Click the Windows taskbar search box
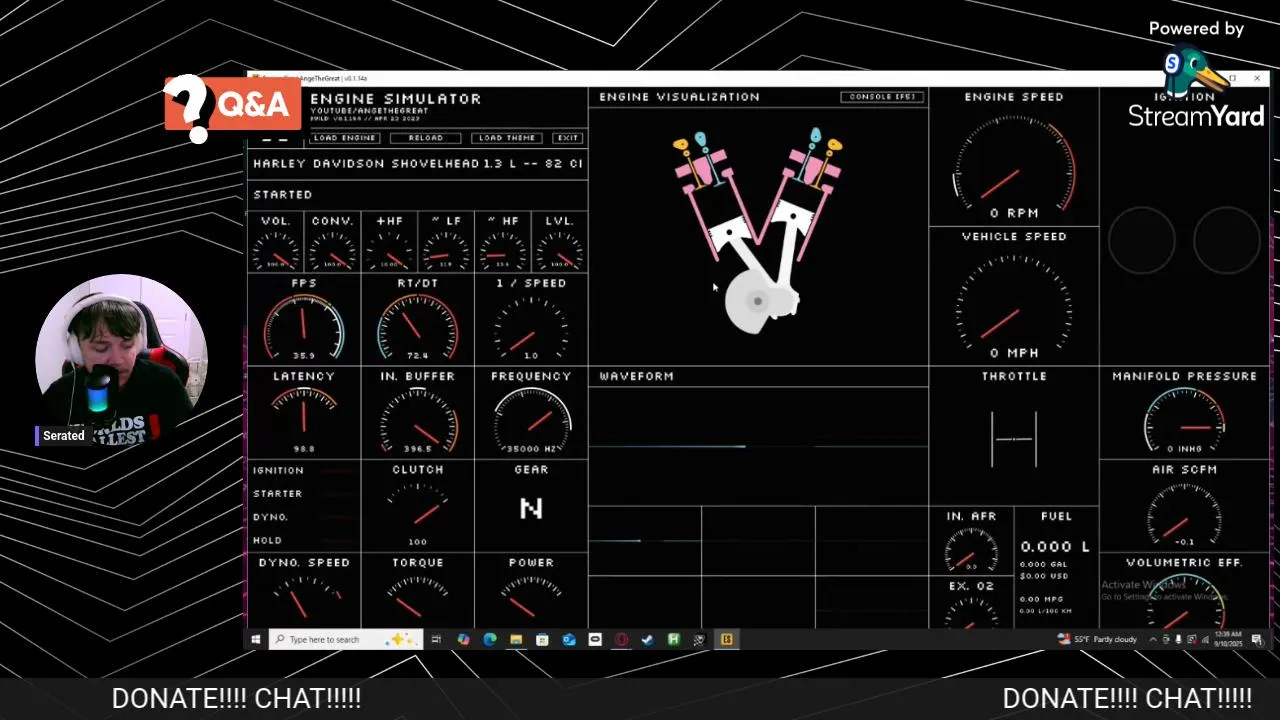1280x720 pixels. click(x=346, y=640)
